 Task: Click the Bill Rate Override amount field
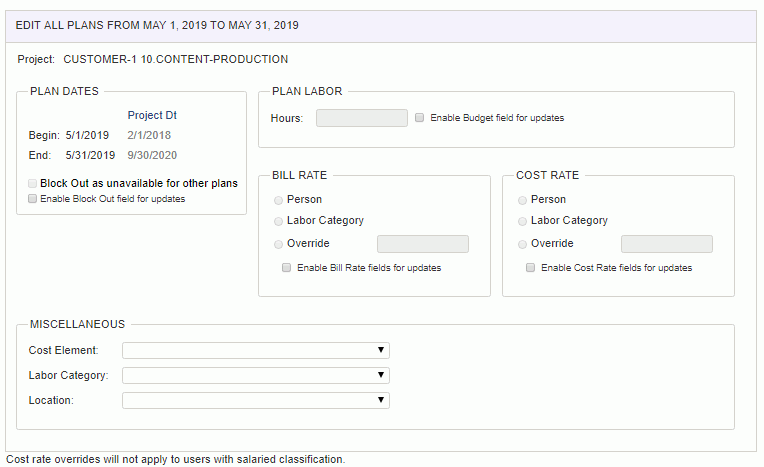[423, 244]
